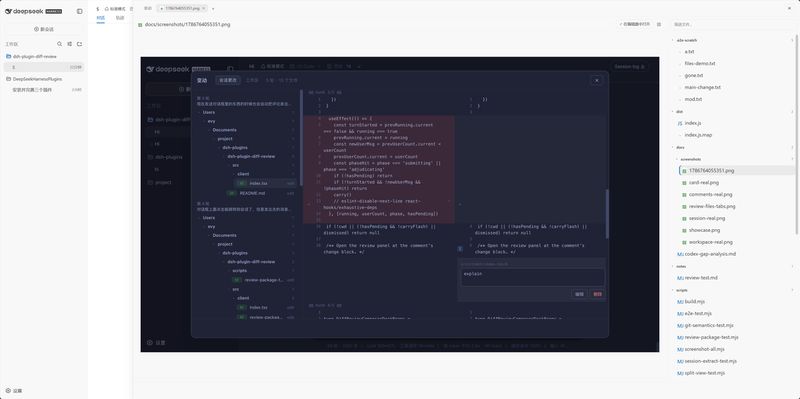
Task: Open main-change.txt in file tree
Action: [703, 87]
